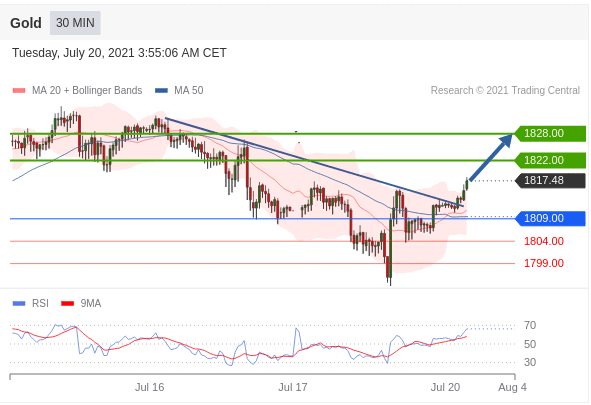Click the red 1799.00 support label

(544, 263)
